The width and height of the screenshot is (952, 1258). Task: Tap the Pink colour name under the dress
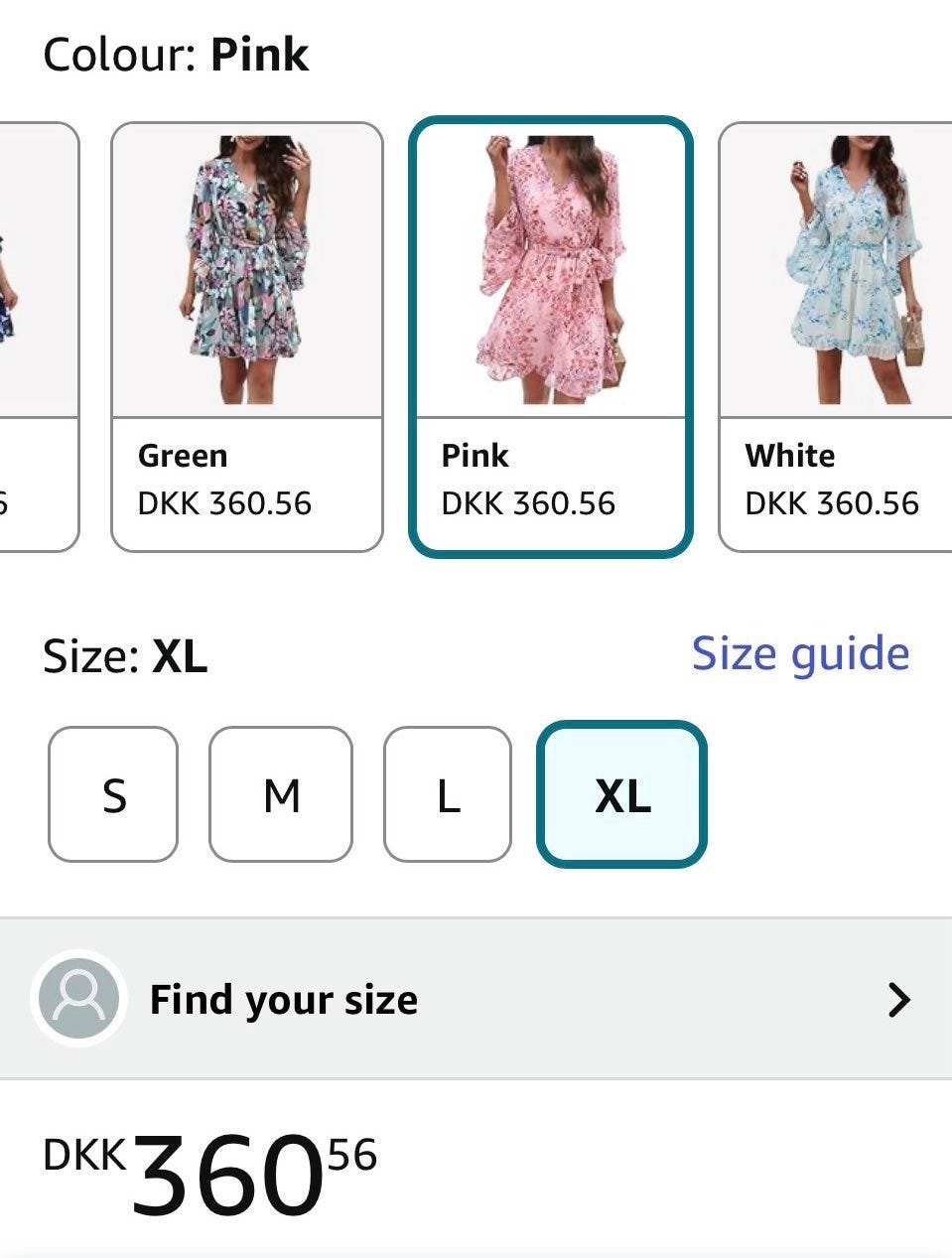475,456
